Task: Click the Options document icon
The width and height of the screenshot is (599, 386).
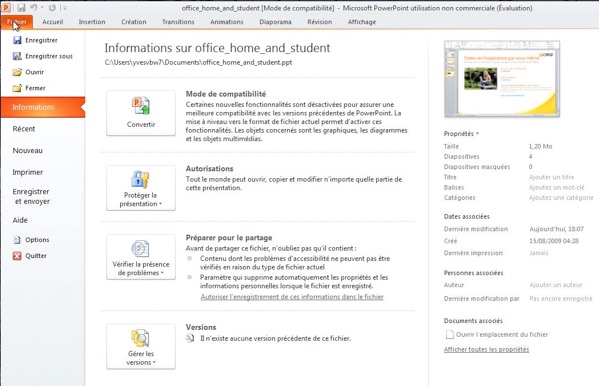Action: 17,240
